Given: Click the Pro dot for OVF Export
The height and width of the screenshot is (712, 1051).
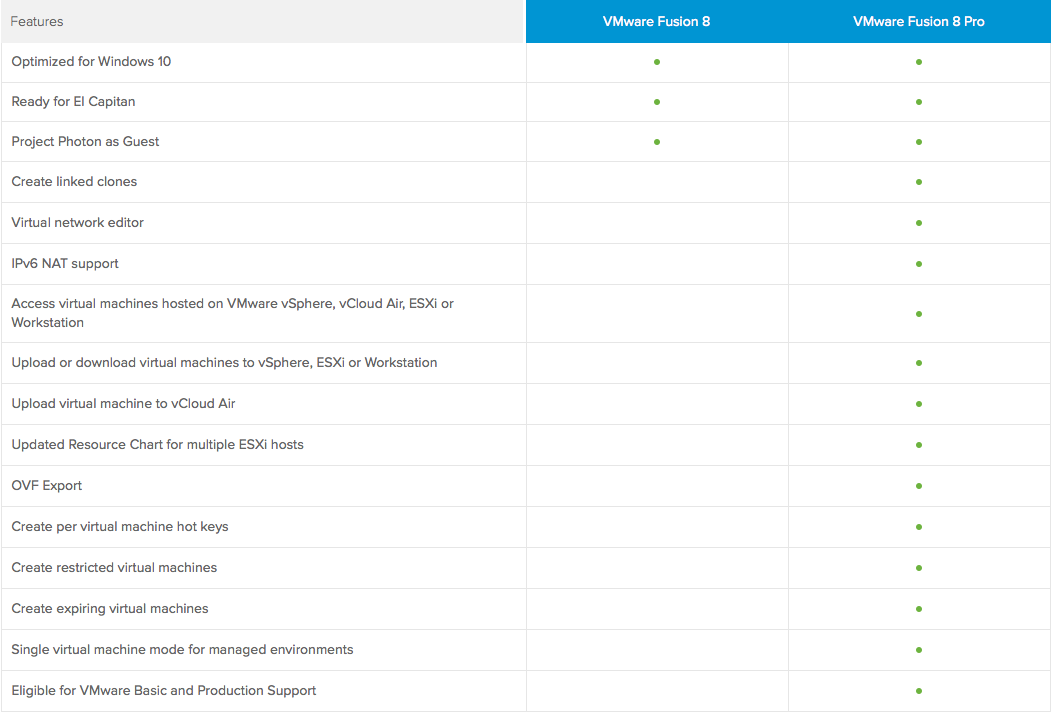Looking at the screenshot, I should pos(919,486).
